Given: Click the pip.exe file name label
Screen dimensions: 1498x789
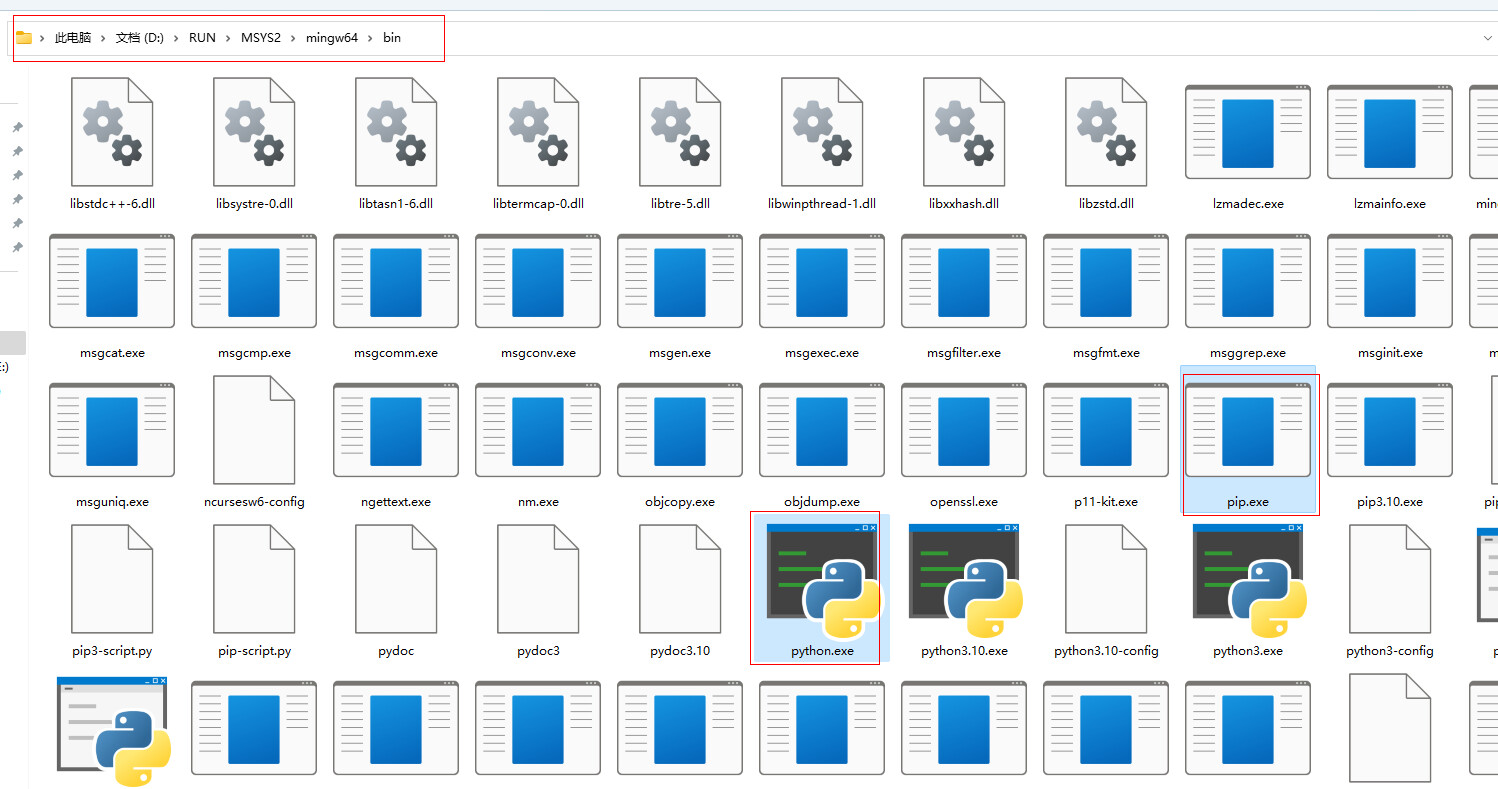Looking at the screenshot, I should [x=1248, y=502].
